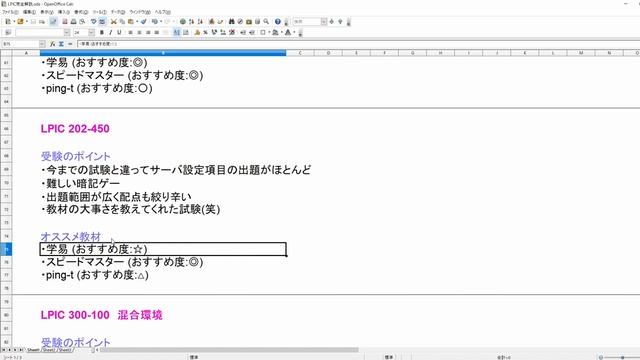This screenshot has height=360, width=640.
Task: Toggle Italic formatting
Action: point(110,32)
